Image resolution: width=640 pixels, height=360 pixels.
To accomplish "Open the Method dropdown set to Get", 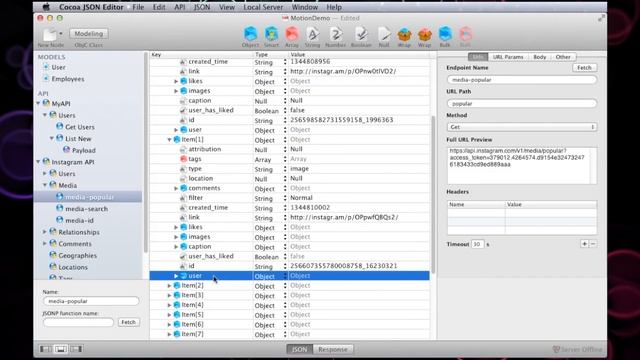I will pos(522,127).
